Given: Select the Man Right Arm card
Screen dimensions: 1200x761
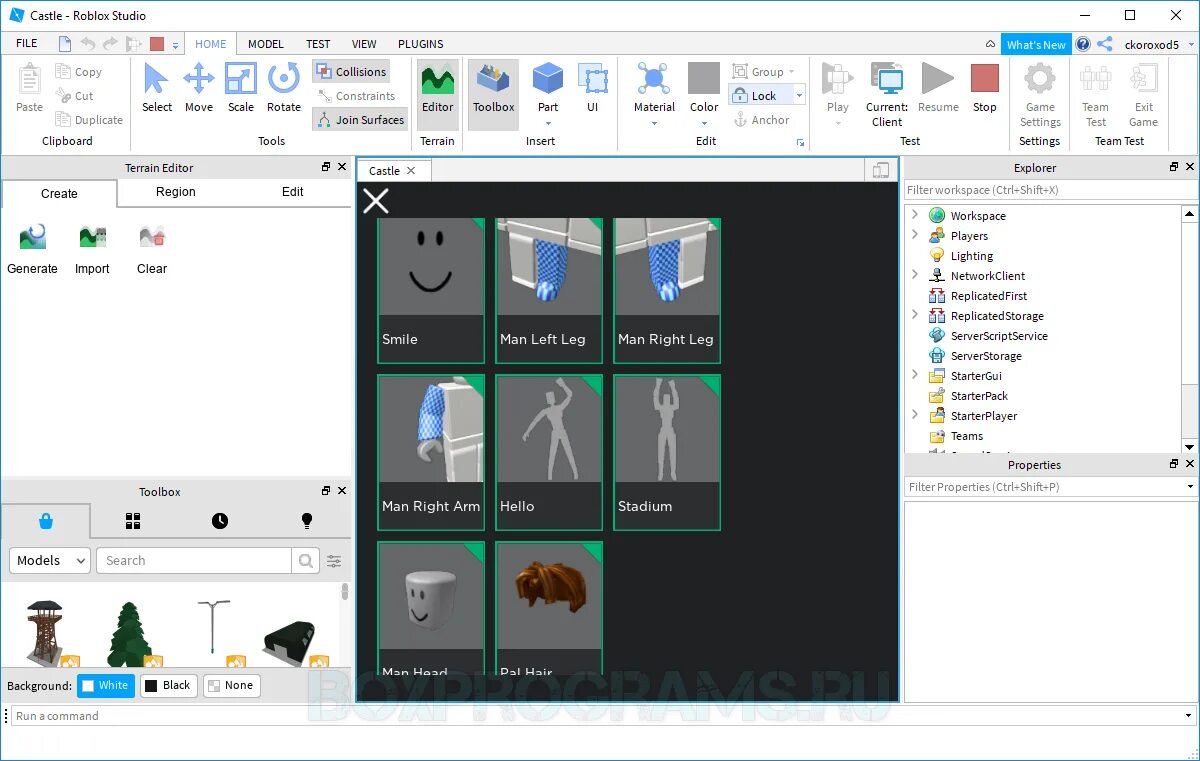Looking at the screenshot, I should point(431,453).
